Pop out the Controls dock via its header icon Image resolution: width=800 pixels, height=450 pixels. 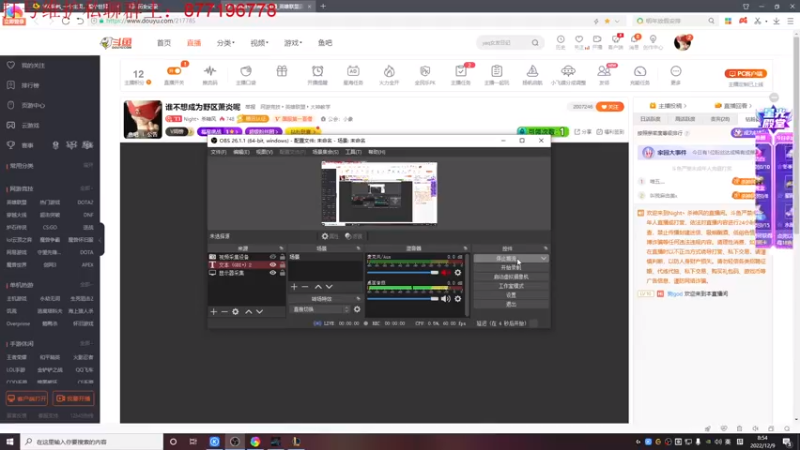(x=545, y=248)
